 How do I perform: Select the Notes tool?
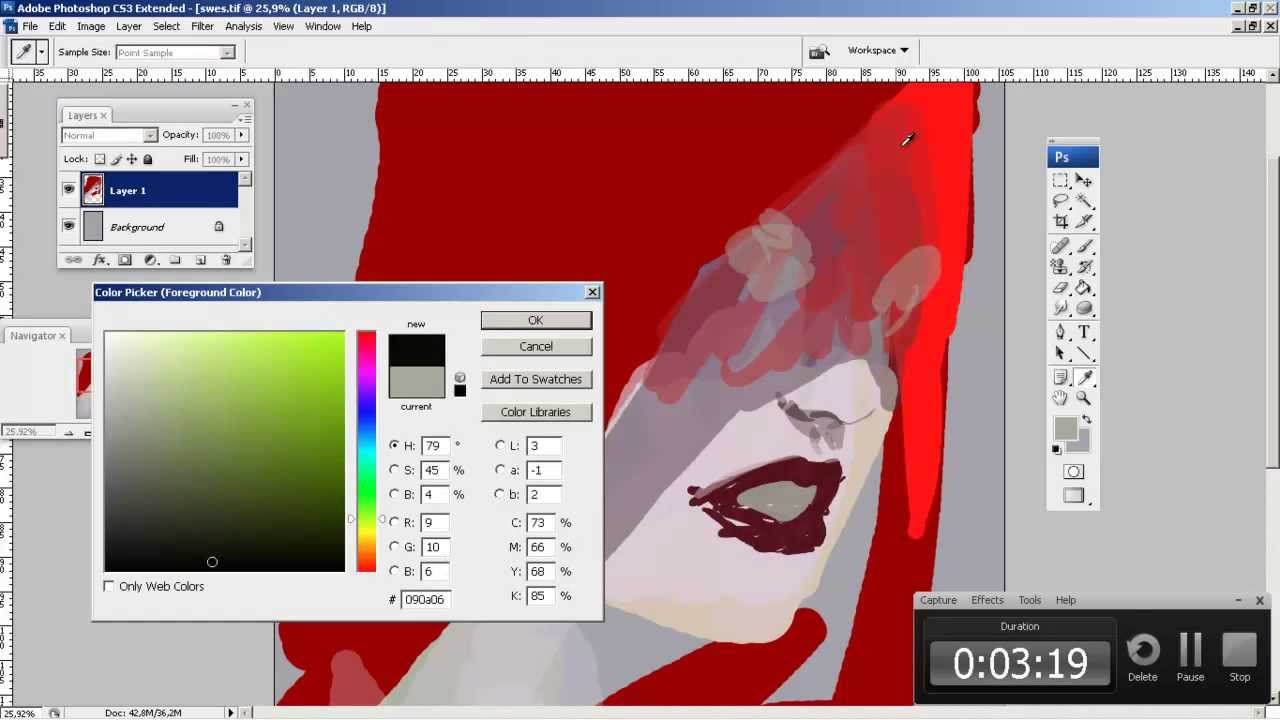click(1060, 378)
